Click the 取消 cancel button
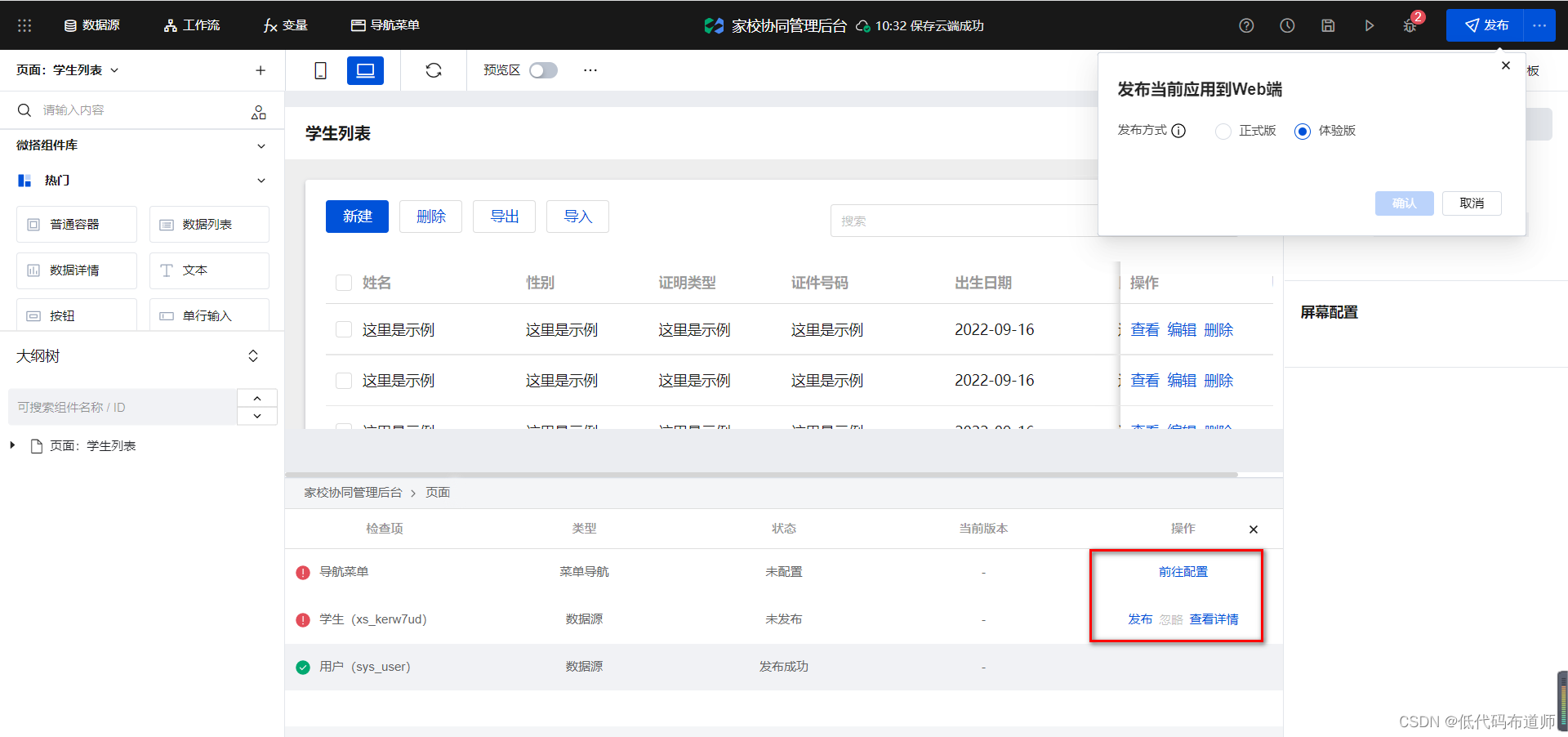This screenshot has height=737, width=1568. coord(1472,203)
